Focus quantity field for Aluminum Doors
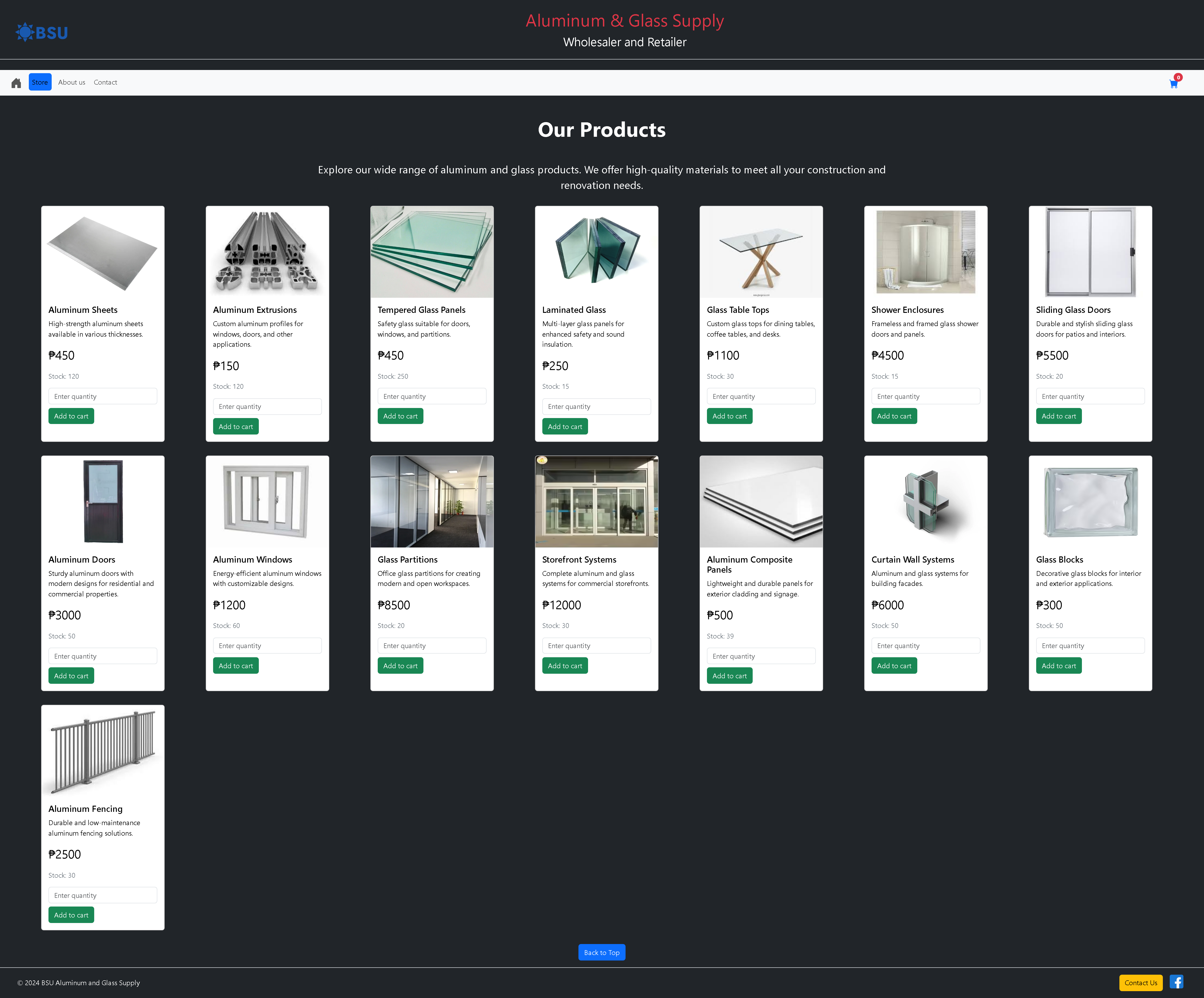This screenshot has width=1204, height=998. tap(103, 656)
